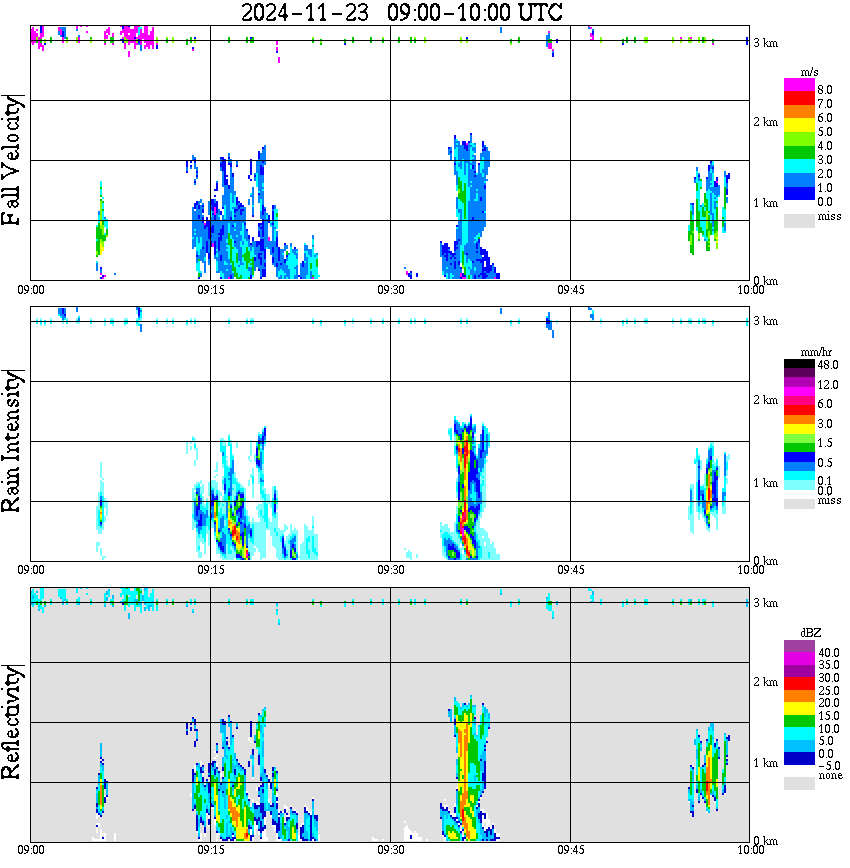Click the 12.0 value in the mm/hr legend
850x868 pixels.
pyautogui.click(x=828, y=385)
